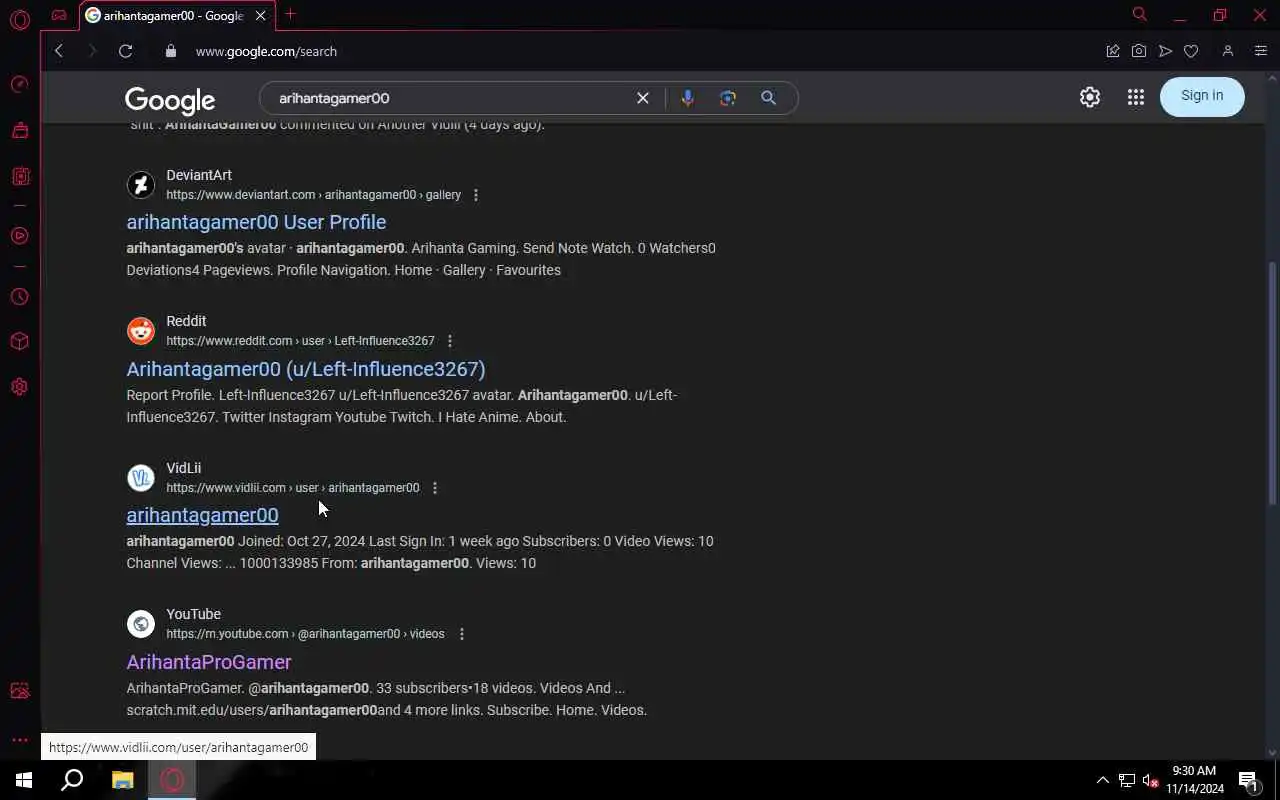Click the DeviantArt site favicon
1280x800 pixels.
[141, 185]
